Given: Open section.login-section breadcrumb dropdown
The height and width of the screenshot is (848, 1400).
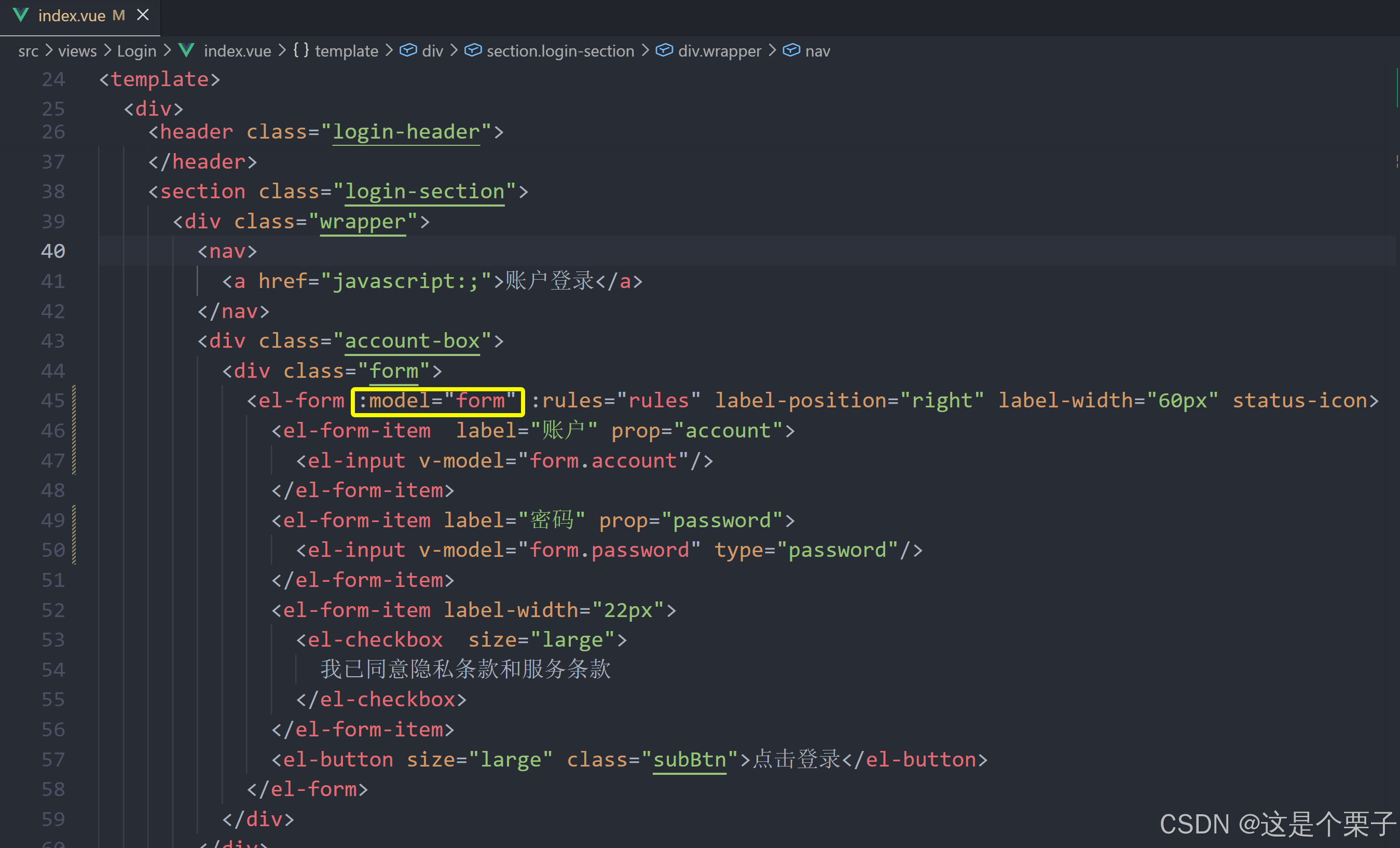Looking at the screenshot, I should (x=560, y=51).
